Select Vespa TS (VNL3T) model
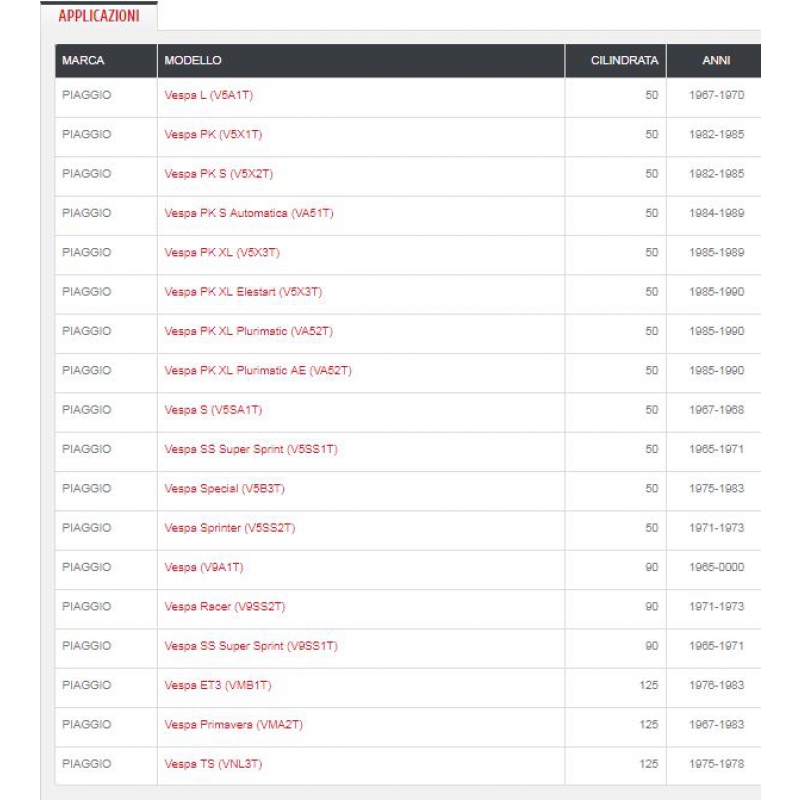800x800 pixels. point(213,765)
